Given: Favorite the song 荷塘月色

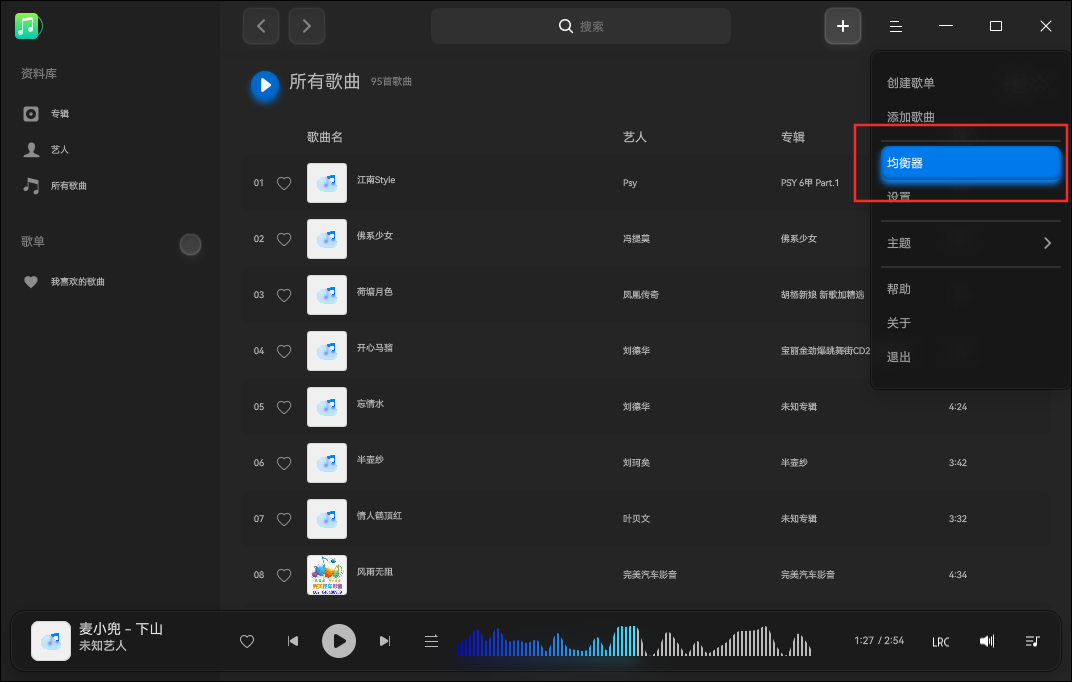Looking at the screenshot, I should [284, 295].
